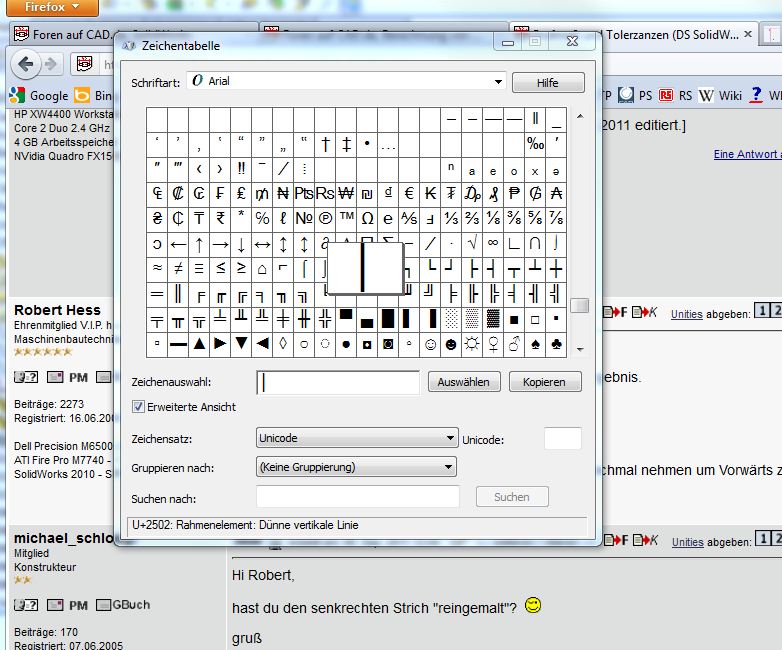Select the full block █ character

pos(388,318)
